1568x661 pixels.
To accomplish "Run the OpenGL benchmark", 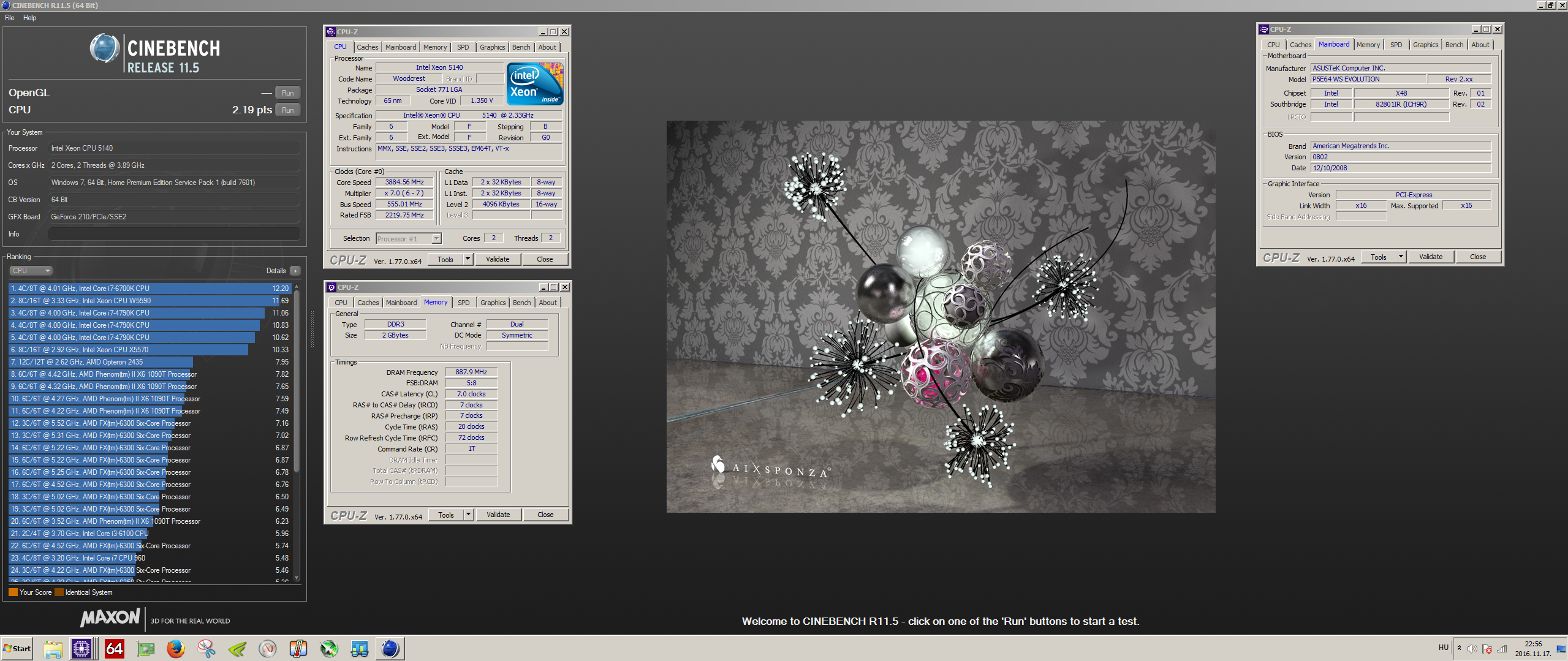I will pyautogui.click(x=287, y=93).
